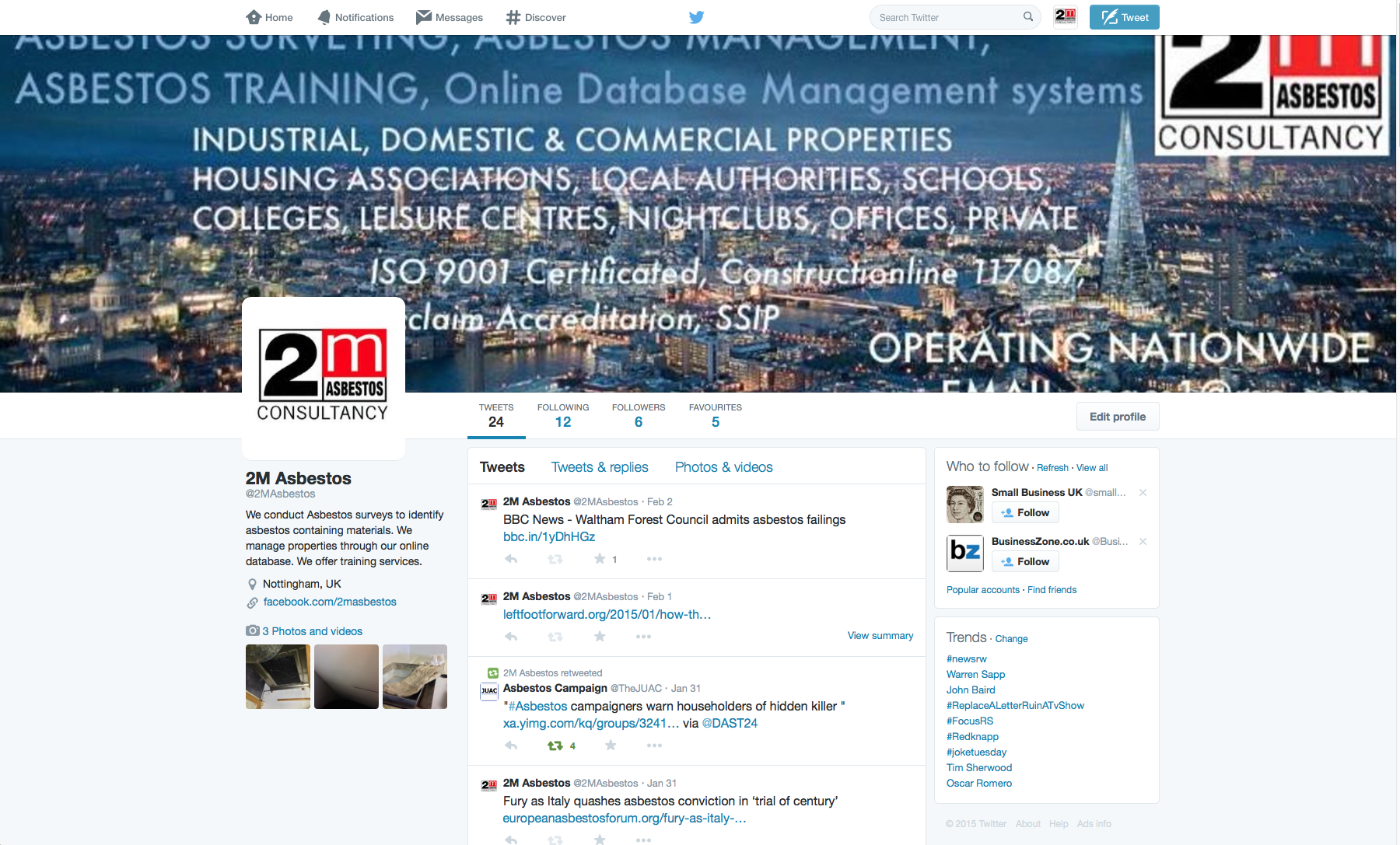Image resolution: width=1400 pixels, height=845 pixels.
Task: Reply to the Waltham Forest Council tweet
Action: coord(511,559)
